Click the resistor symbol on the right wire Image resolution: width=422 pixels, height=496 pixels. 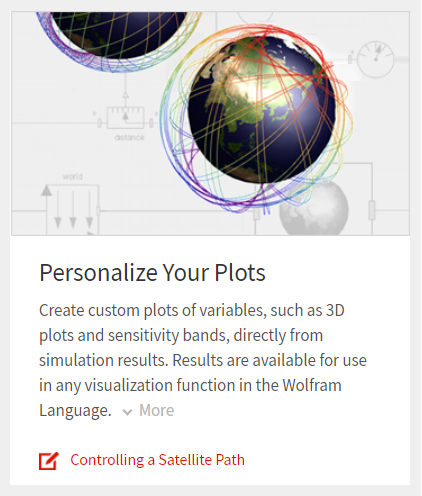click(x=372, y=210)
